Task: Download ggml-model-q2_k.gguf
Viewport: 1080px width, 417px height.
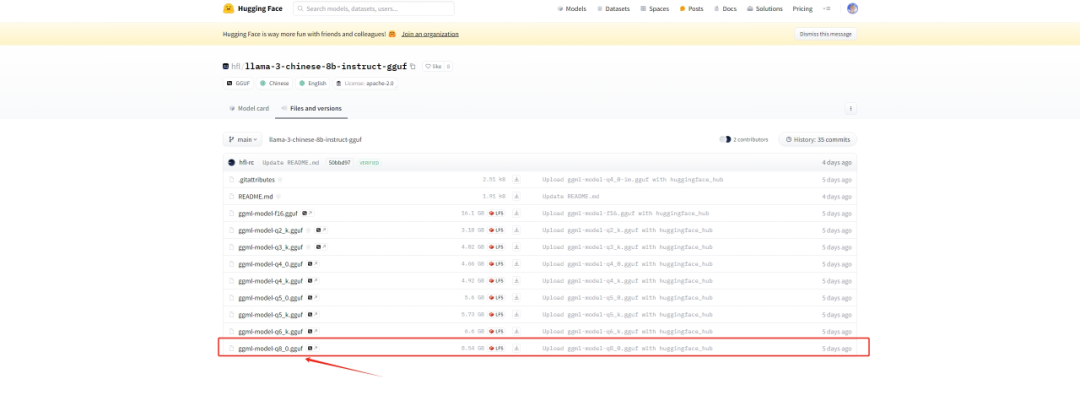Action: coord(517,230)
